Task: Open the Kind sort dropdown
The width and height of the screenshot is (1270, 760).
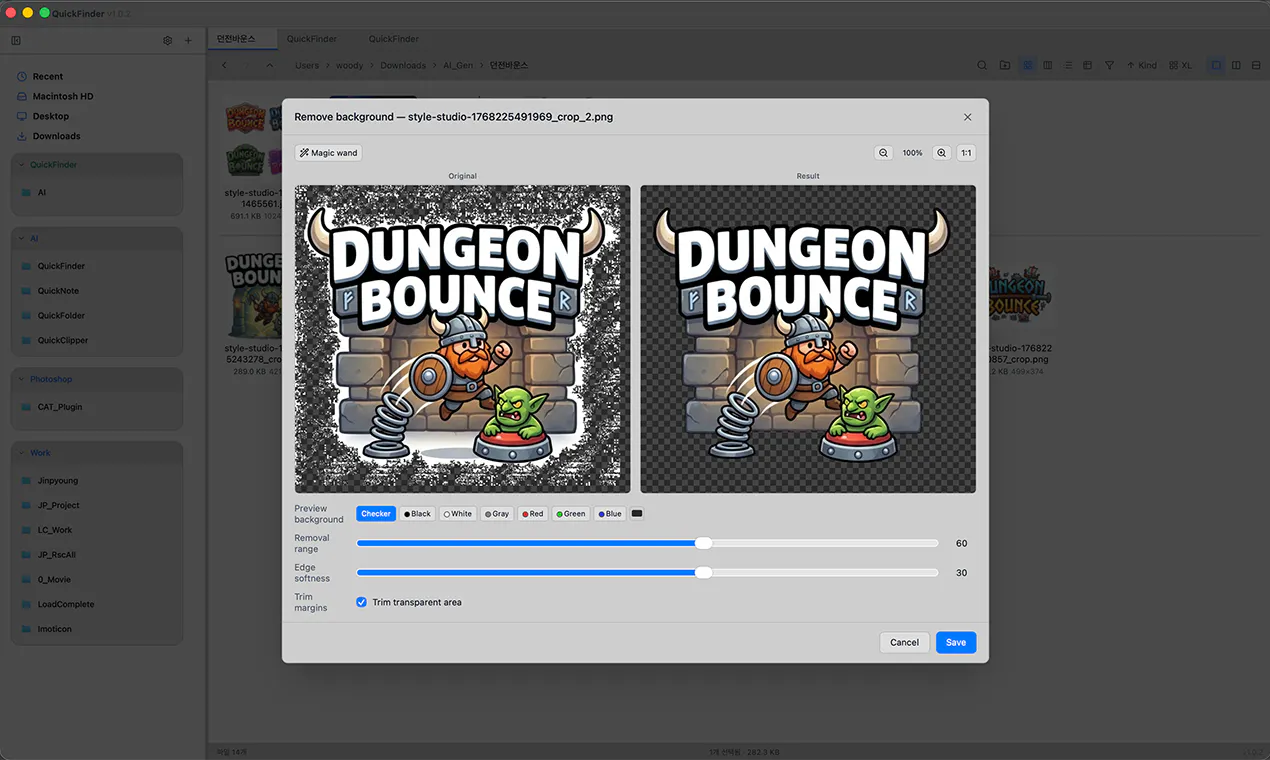Action: (1141, 66)
